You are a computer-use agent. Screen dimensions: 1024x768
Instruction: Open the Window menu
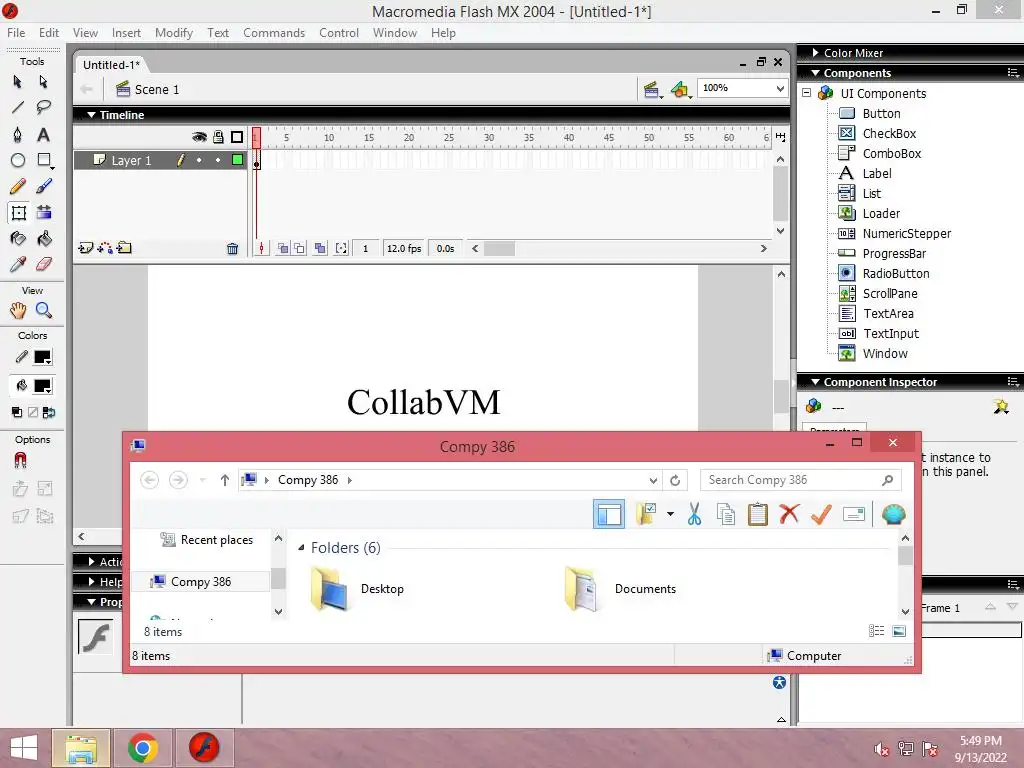[394, 33]
